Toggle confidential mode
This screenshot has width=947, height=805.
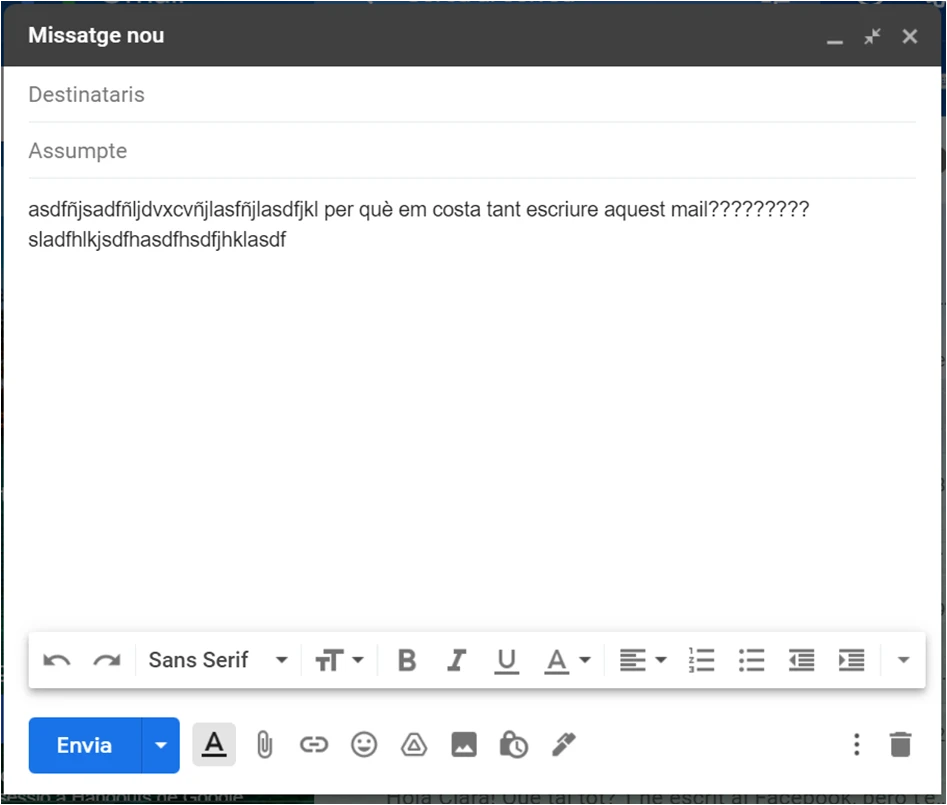[513, 745]
